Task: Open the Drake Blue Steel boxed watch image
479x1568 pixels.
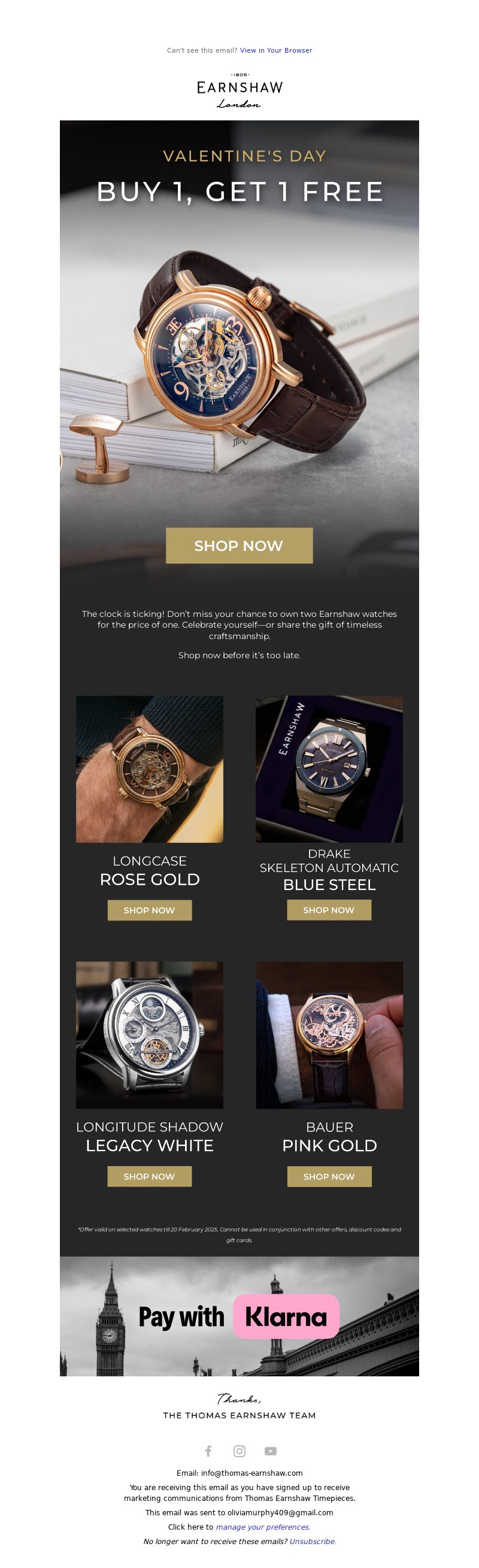Action: tap(329, 769)
